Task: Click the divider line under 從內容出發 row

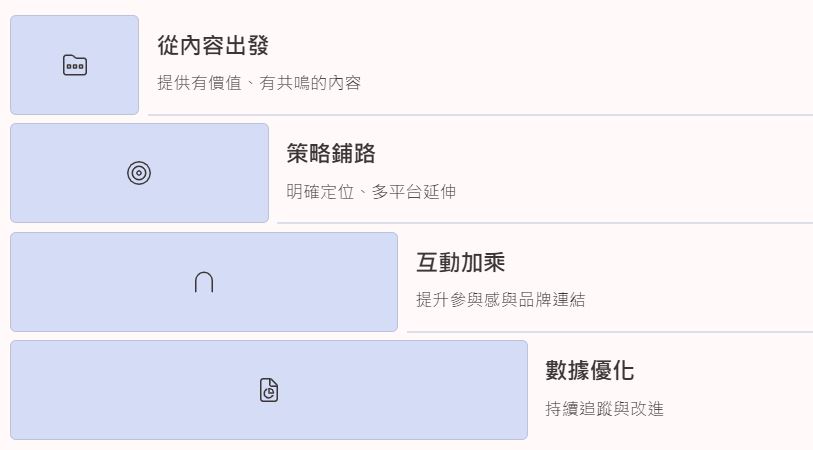Action: (x=480, y=115)
